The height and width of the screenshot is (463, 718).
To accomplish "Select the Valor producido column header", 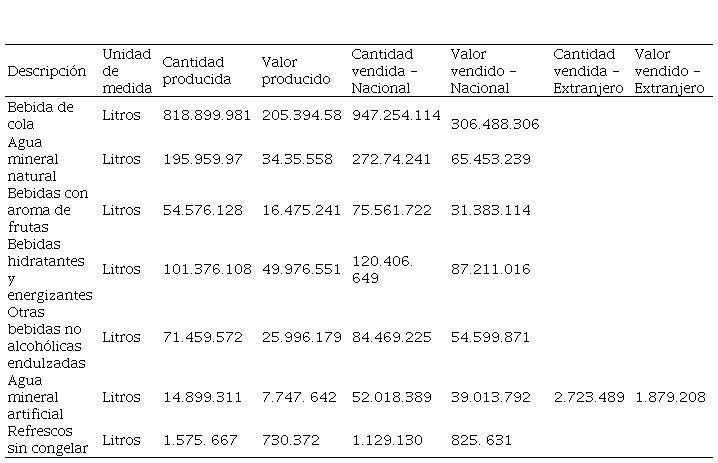I will pos(296,71).
